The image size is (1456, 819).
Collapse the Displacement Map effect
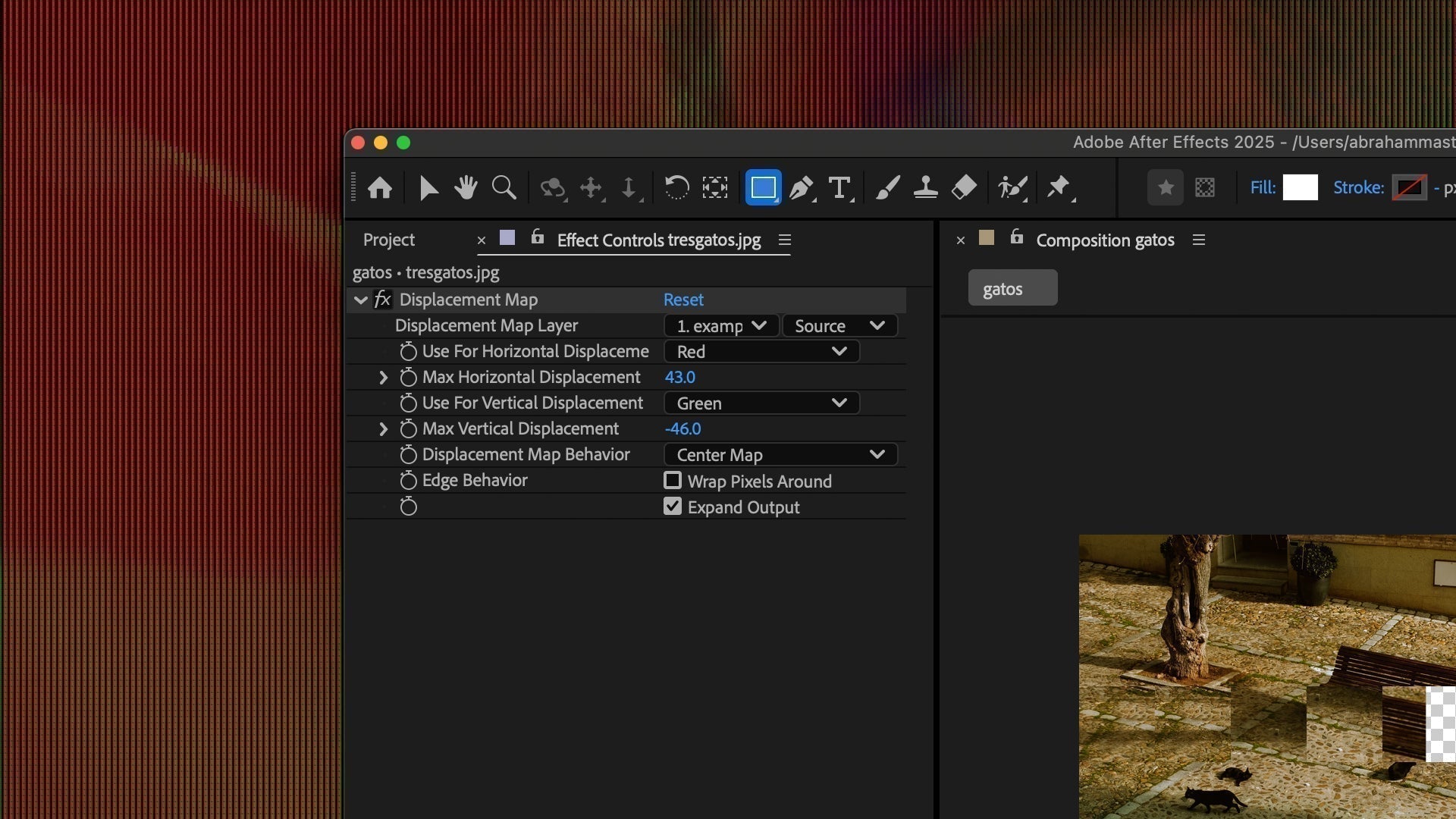[361, 300]
